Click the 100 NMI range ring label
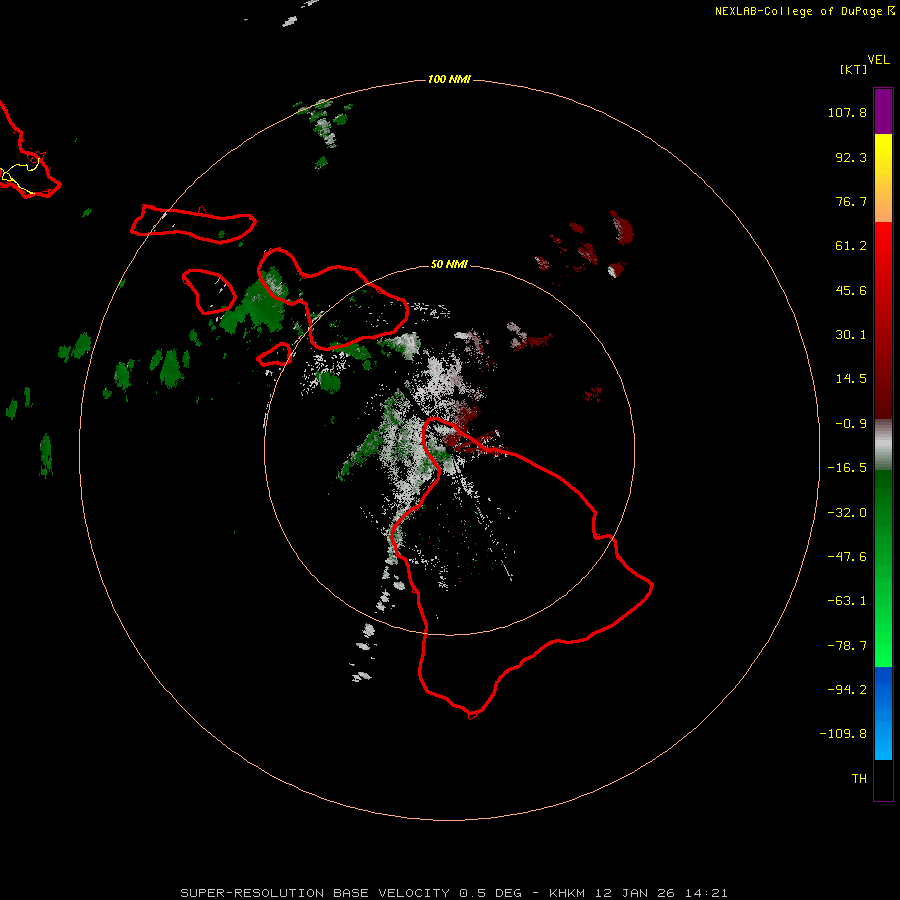This screenshot has height=900, width=900. coord(449,79)
